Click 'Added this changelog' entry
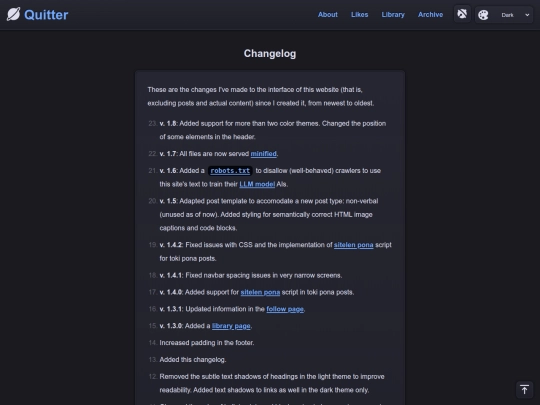540x405 pixels. coord(193,360)
